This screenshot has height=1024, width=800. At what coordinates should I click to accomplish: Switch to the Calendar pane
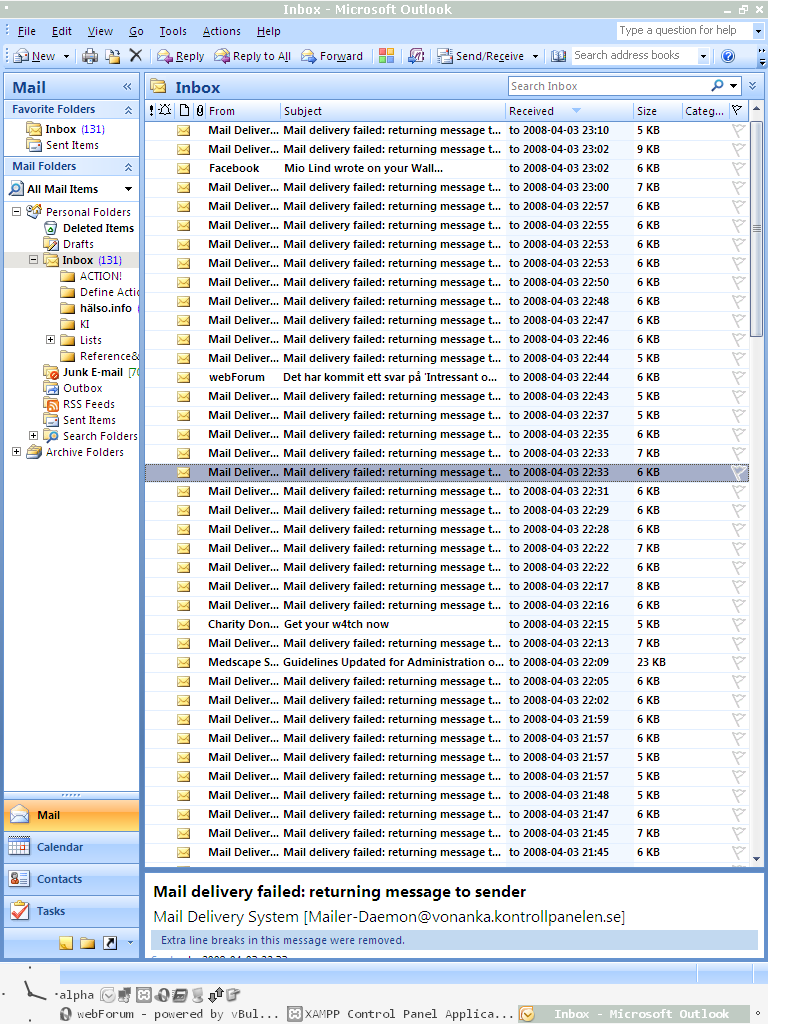tap(72, 847)
